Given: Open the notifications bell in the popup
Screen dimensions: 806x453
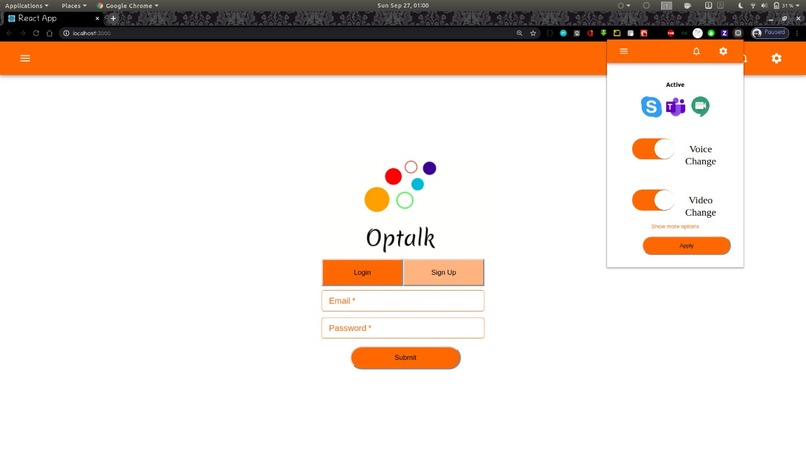Looking at the screenshot, I should tap(696, 51).
